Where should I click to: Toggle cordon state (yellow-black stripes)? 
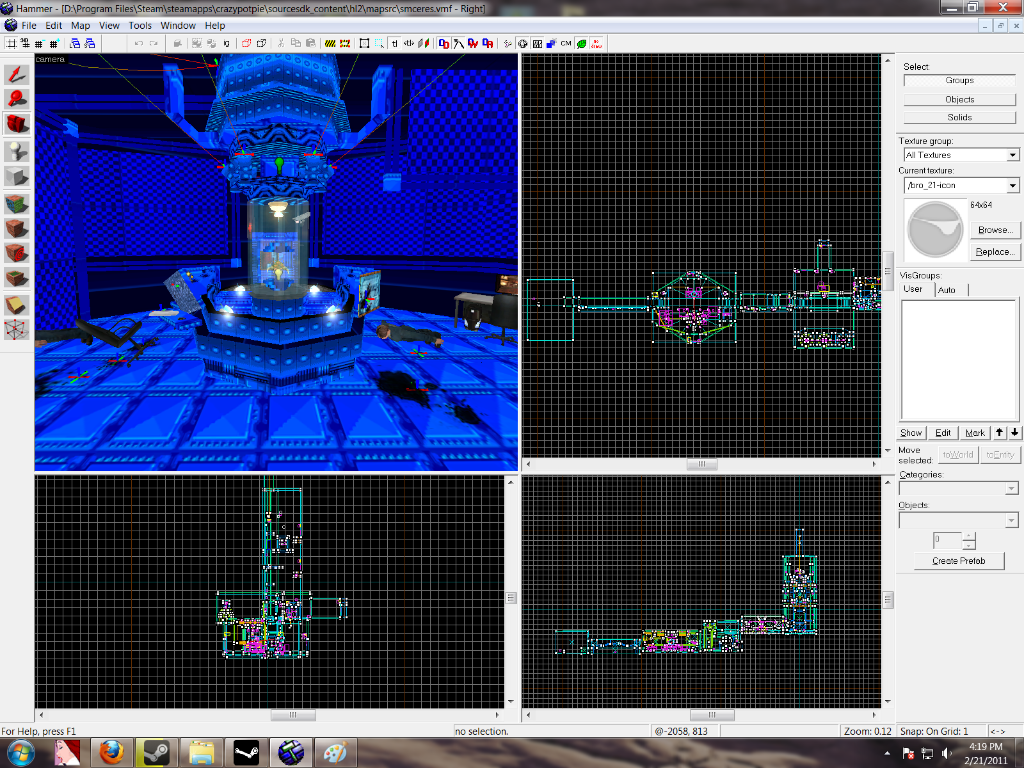click(330, 44)
